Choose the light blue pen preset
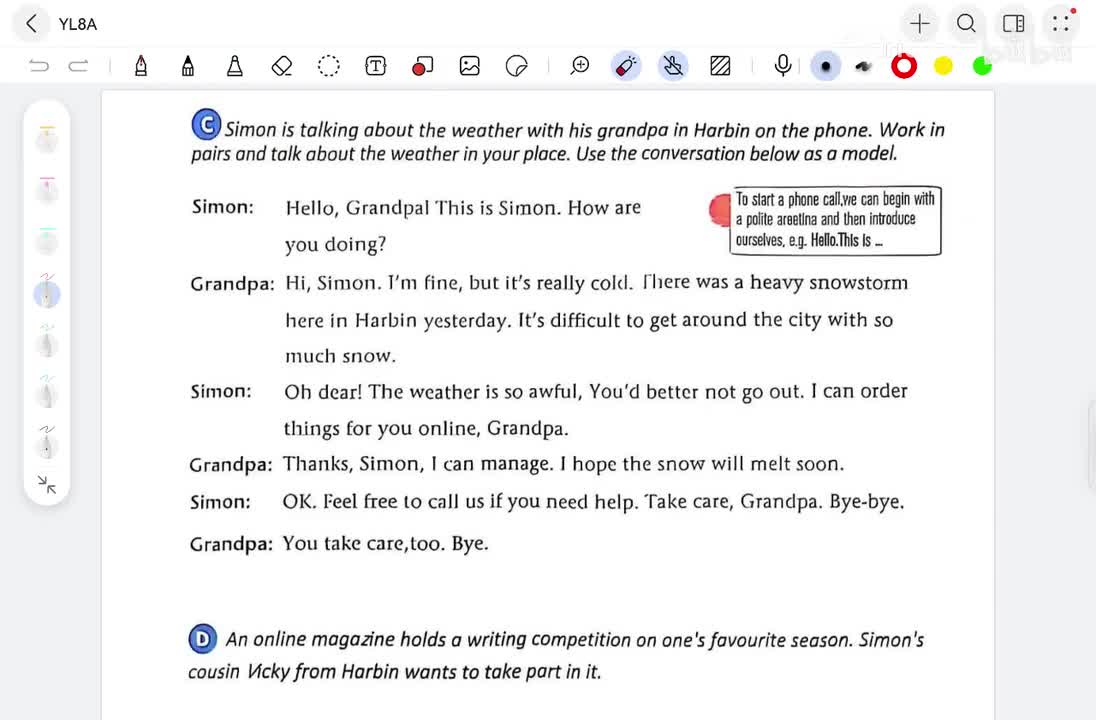The height and width of the screenshot is (720, 1096). pos(47,393)
